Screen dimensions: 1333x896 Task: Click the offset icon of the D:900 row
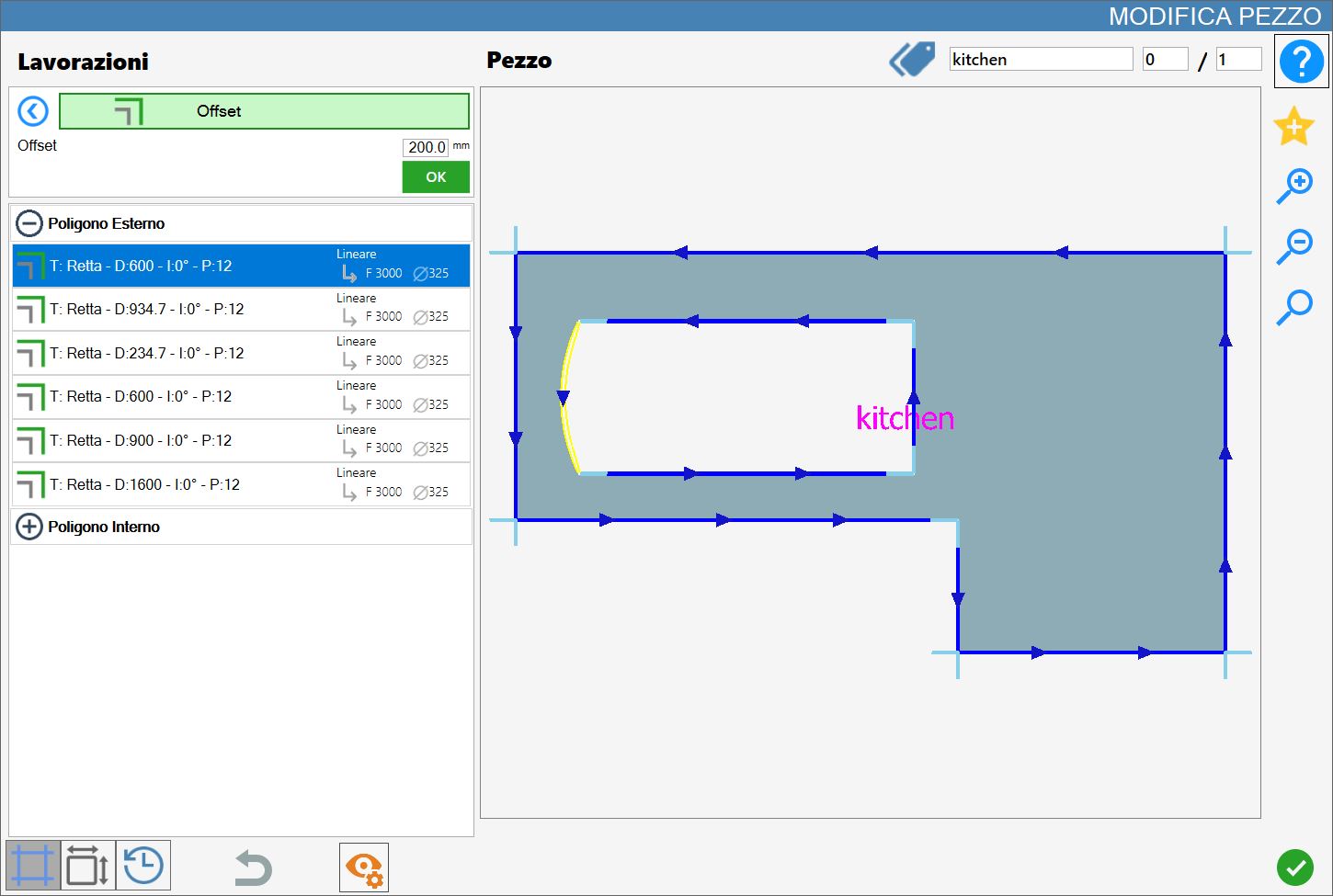[x=30, y=441]
